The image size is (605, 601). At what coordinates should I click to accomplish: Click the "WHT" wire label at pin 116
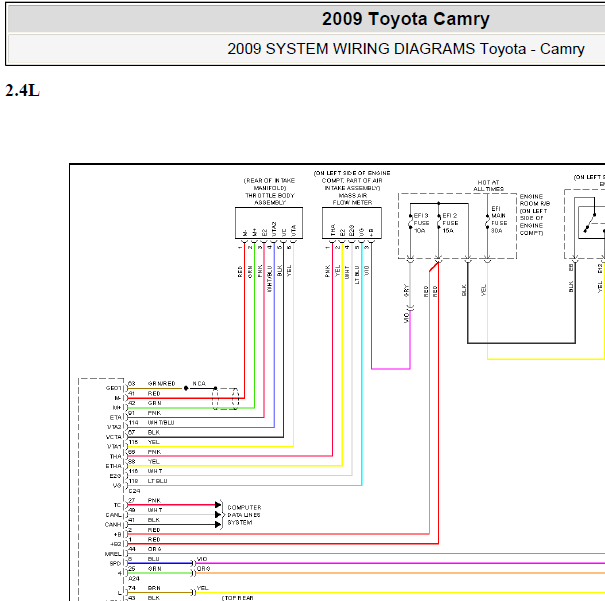(155, 471)
